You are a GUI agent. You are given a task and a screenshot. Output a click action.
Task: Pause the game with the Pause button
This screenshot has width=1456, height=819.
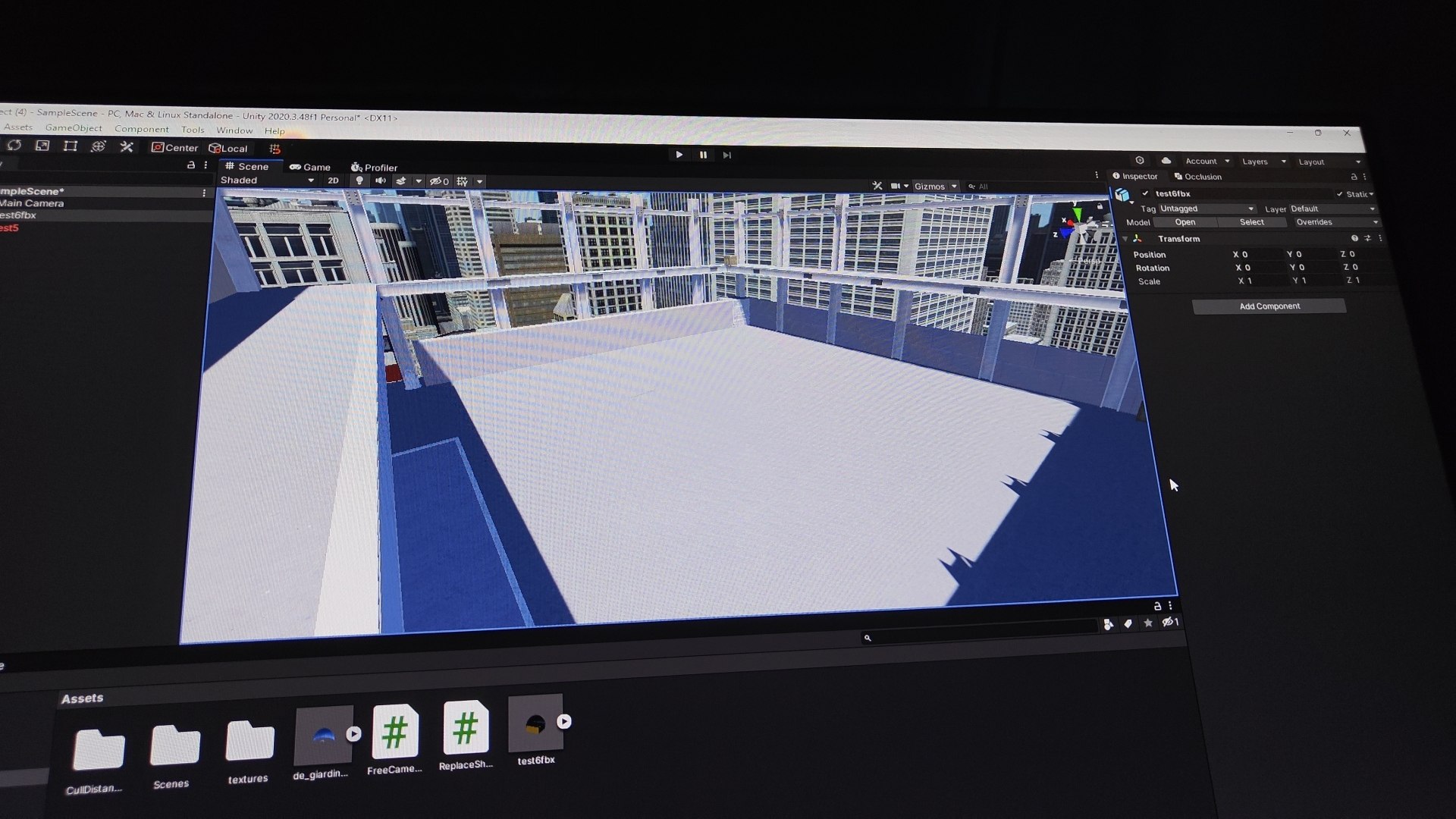pos(703,155)
